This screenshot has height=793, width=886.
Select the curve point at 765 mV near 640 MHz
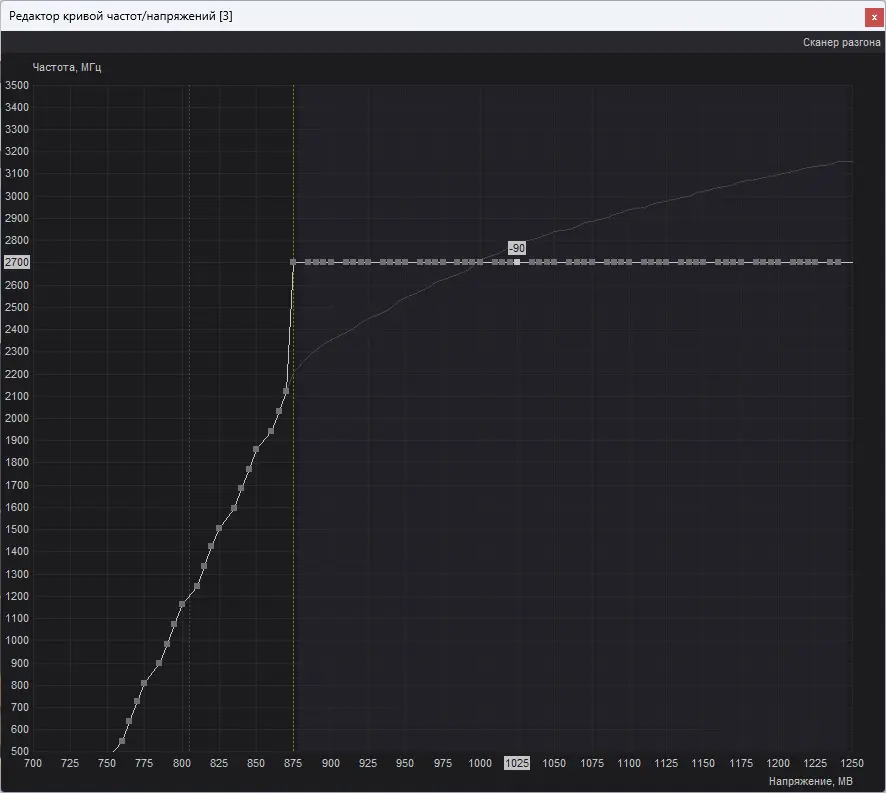tap(129, 721)
